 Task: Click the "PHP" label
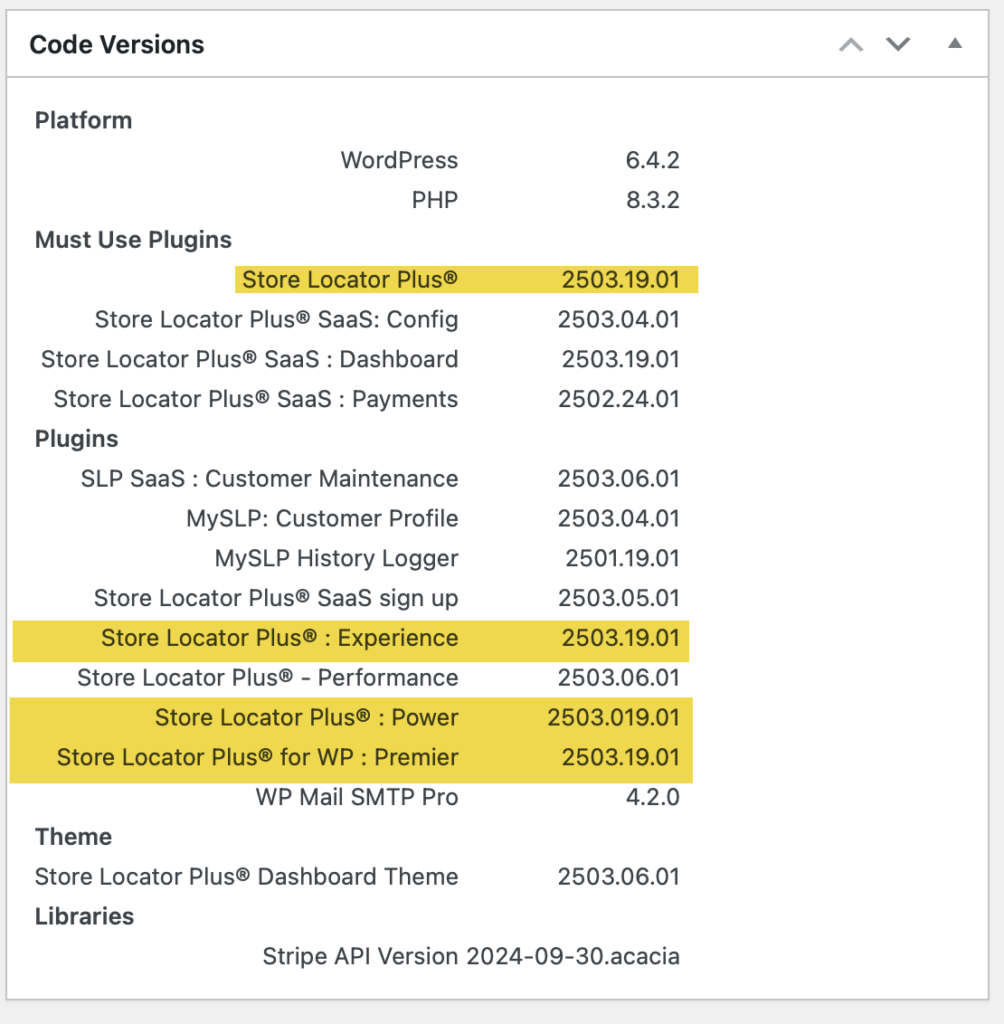click(435, 200)
